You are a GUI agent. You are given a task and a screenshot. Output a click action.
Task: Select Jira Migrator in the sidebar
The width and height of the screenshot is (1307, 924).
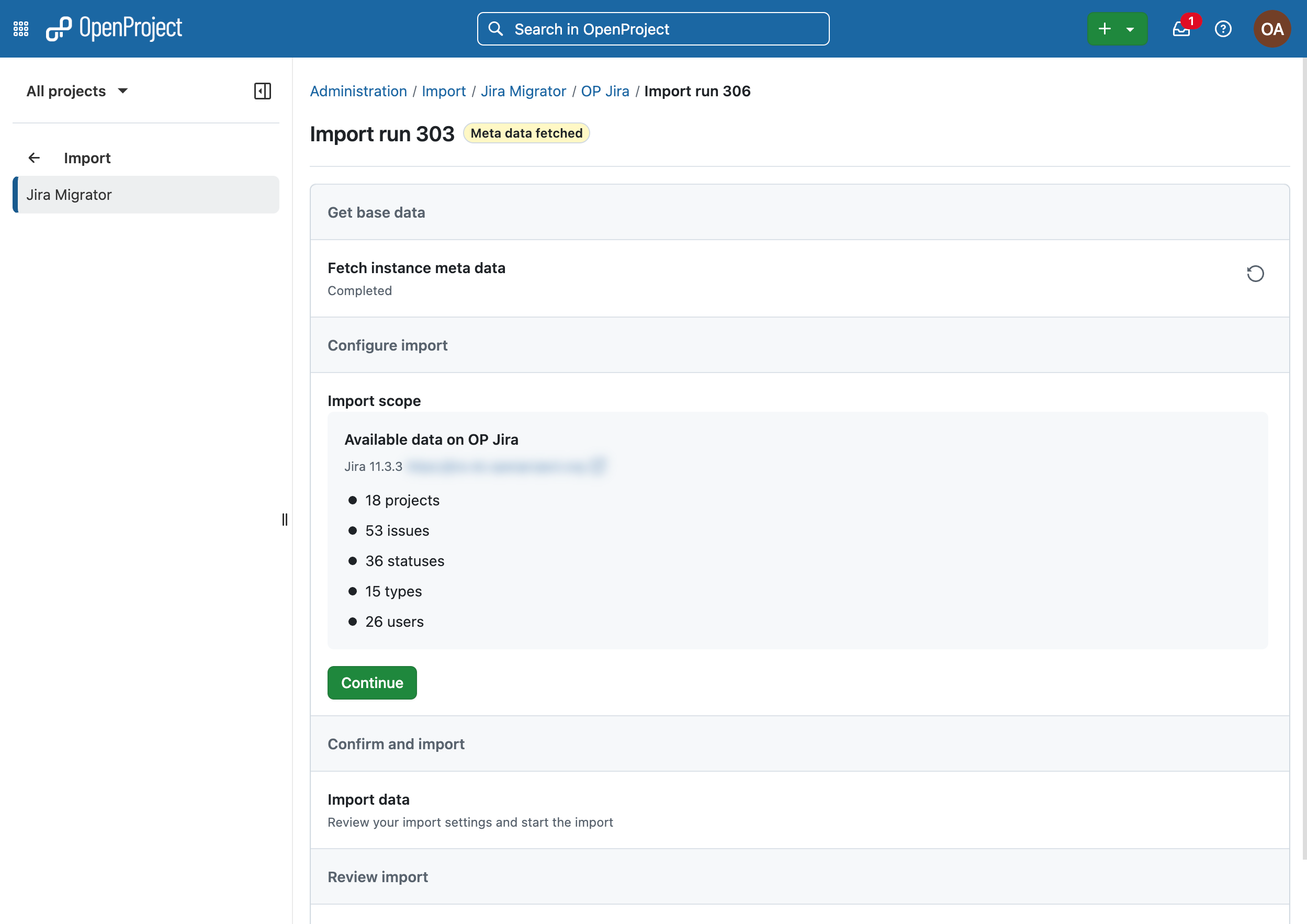146,195
